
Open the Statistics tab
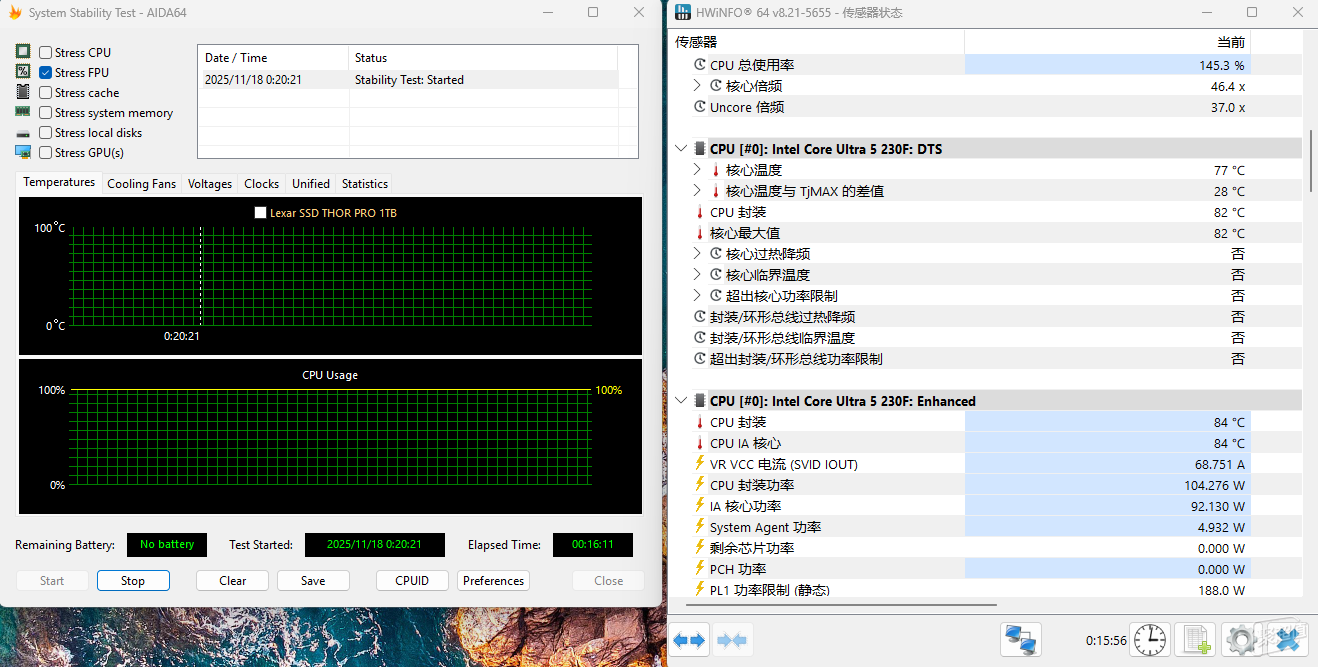364,184
